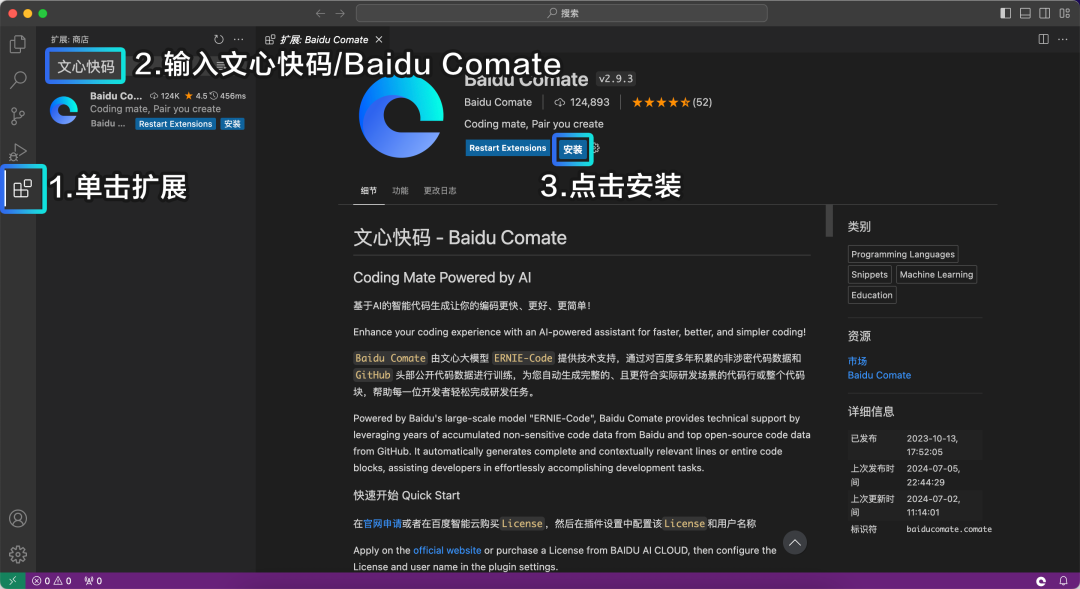Show errors and warnings in status bar
Image resolution: width=1080 pixels, height=589 pixels.
coord(52,581)
